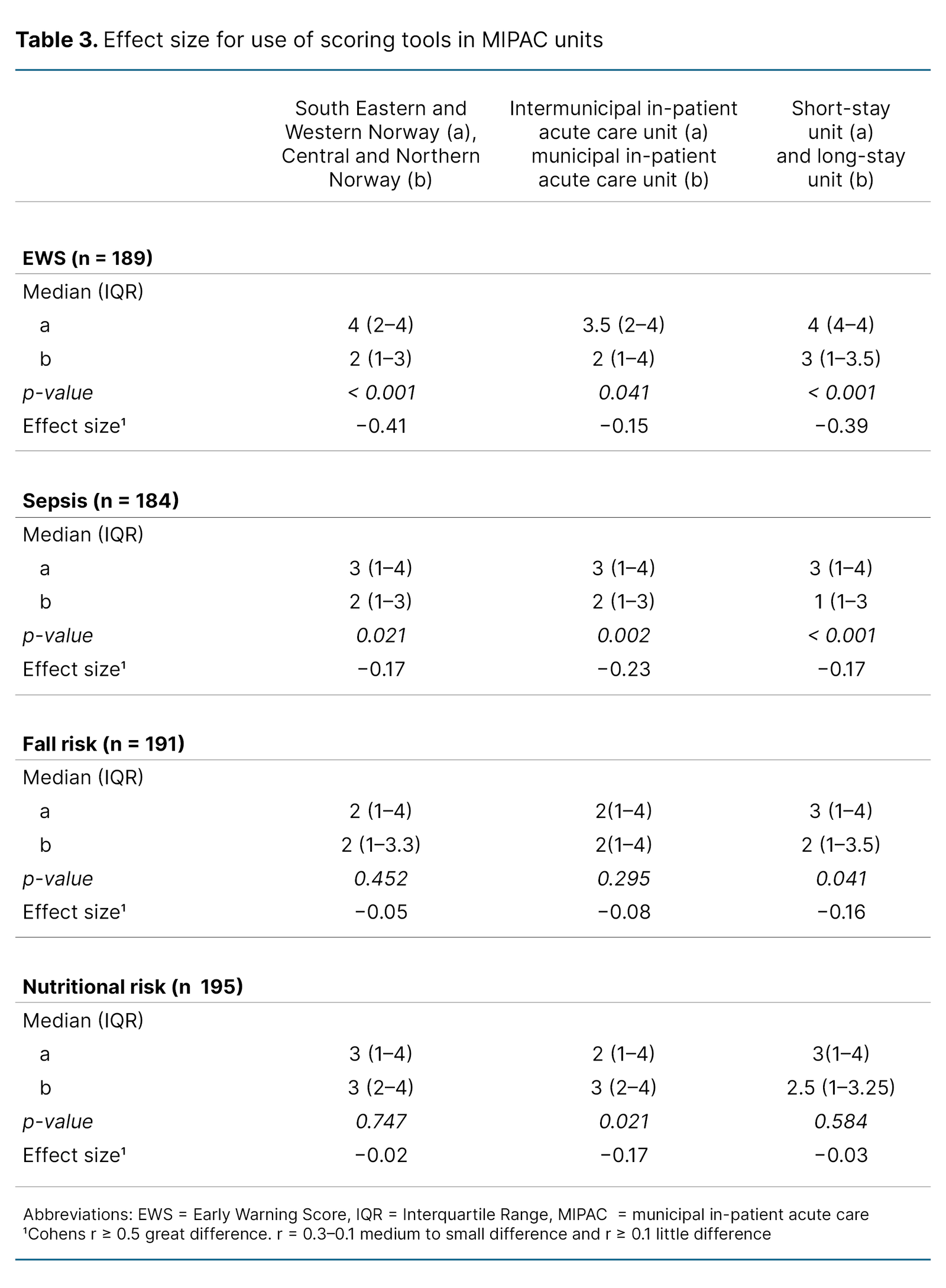Select the South Eastern and Western Norway column header

point(380,144)
